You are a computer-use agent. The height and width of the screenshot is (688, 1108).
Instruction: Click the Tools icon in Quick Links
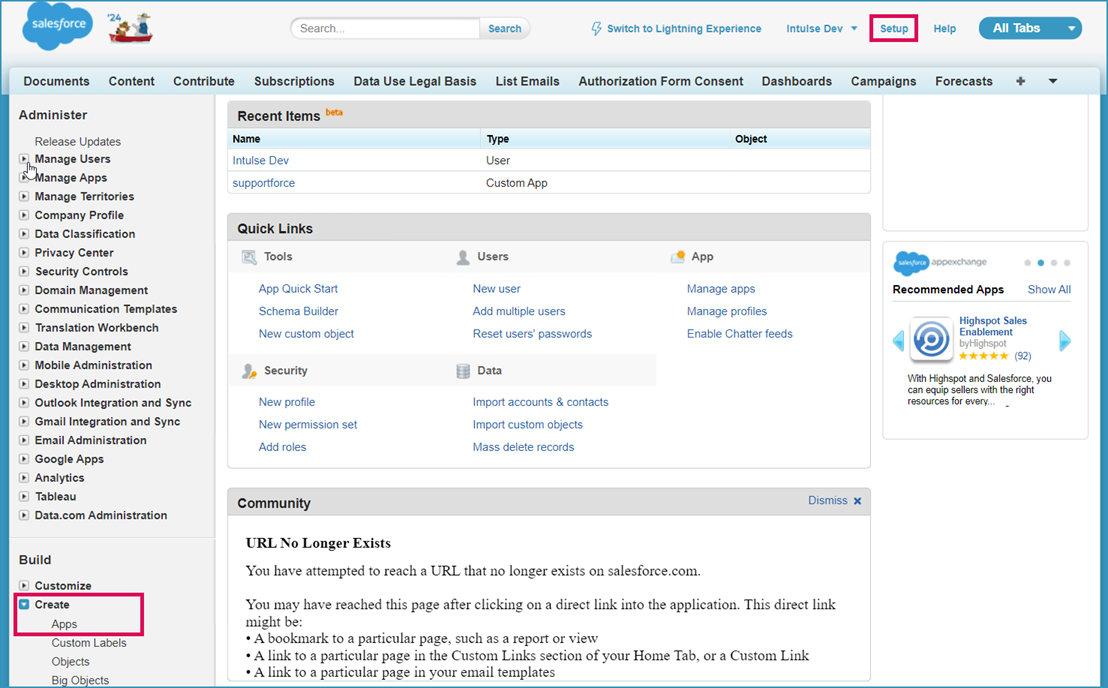coord(249,257)
